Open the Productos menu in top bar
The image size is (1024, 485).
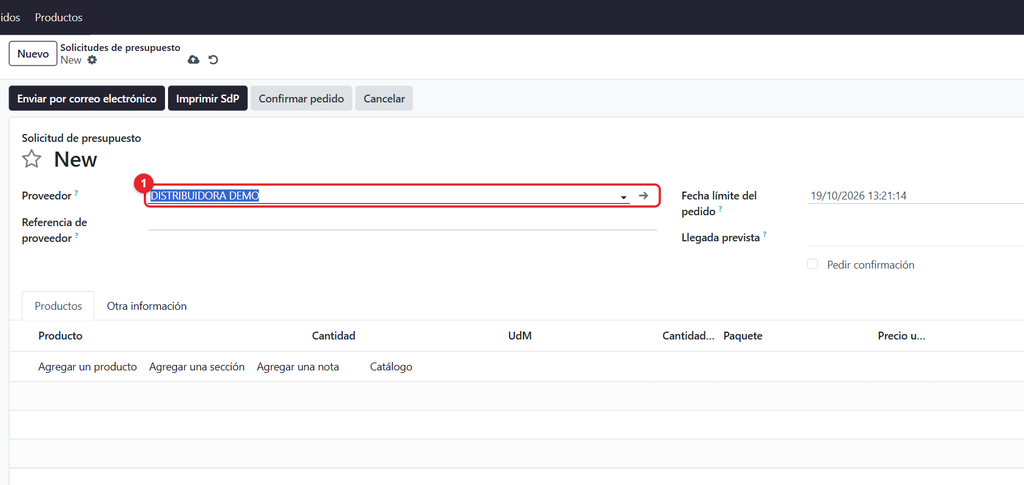(59, 18)
